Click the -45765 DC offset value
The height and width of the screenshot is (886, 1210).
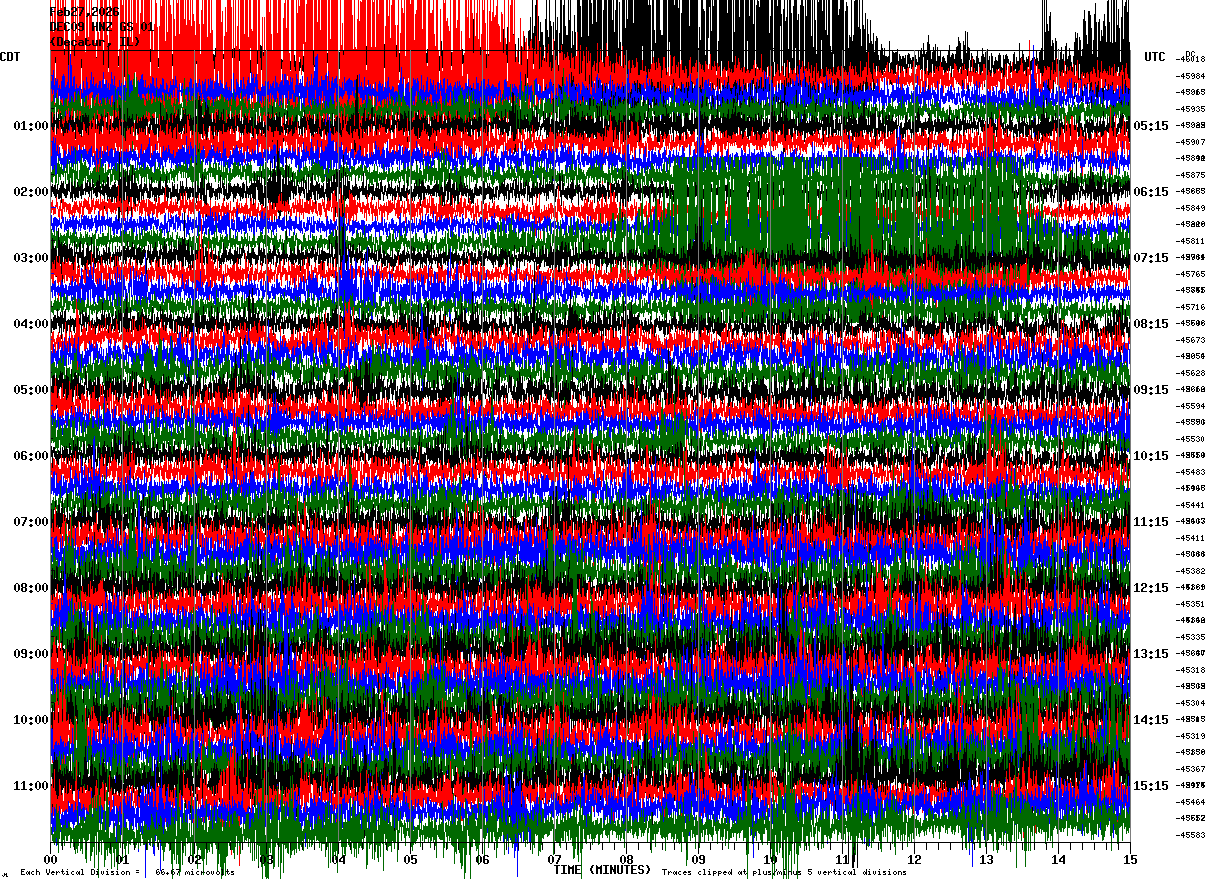pos(1192,274)
